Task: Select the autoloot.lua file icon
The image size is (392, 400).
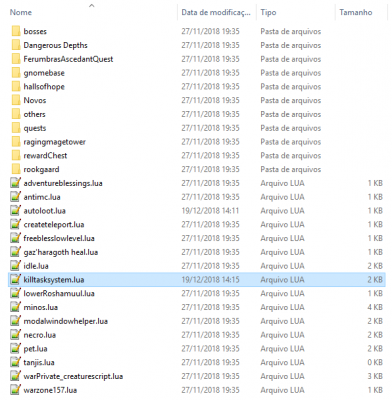Action: point(15,211)
